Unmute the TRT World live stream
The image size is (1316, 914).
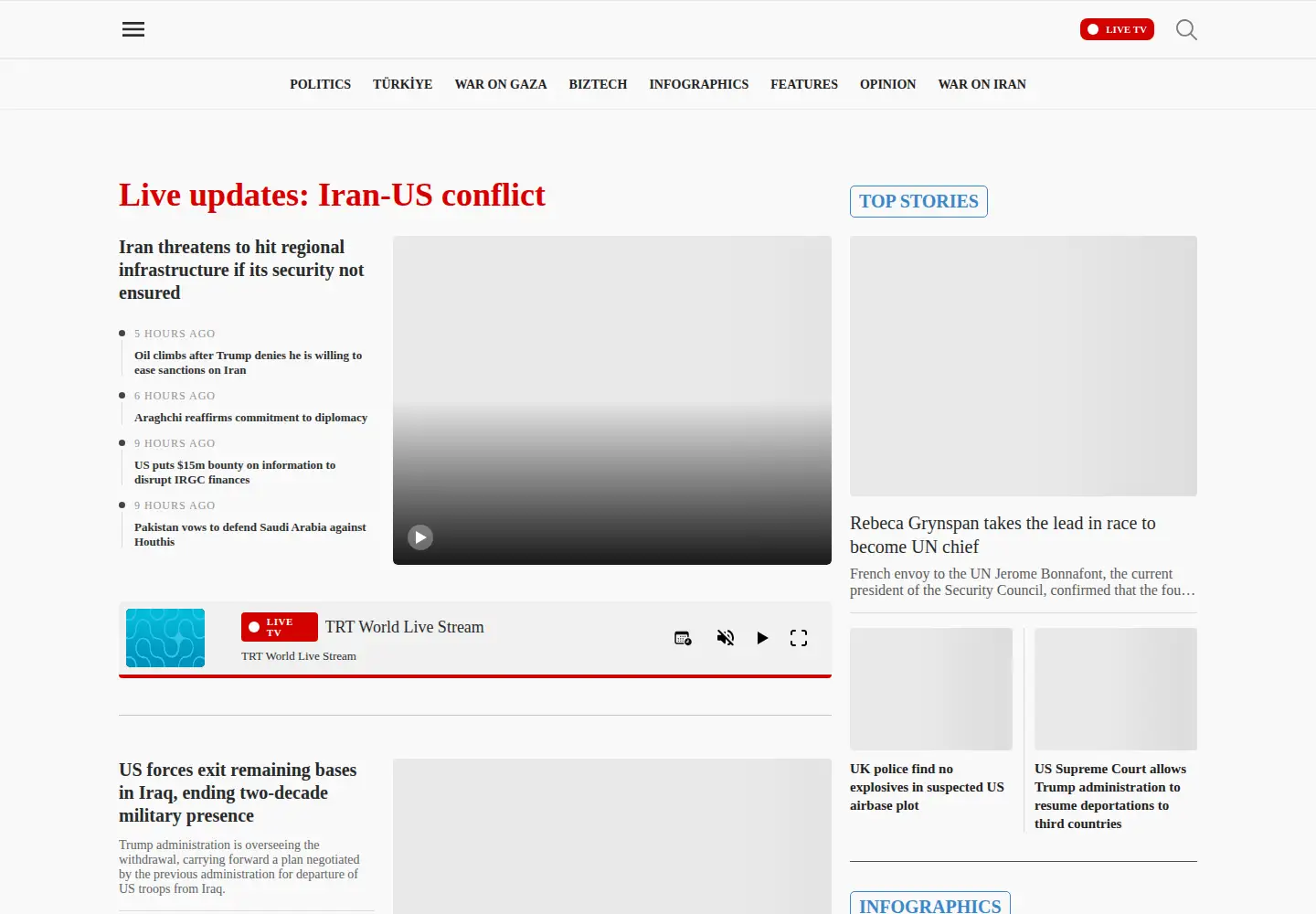tap(726, 638)
